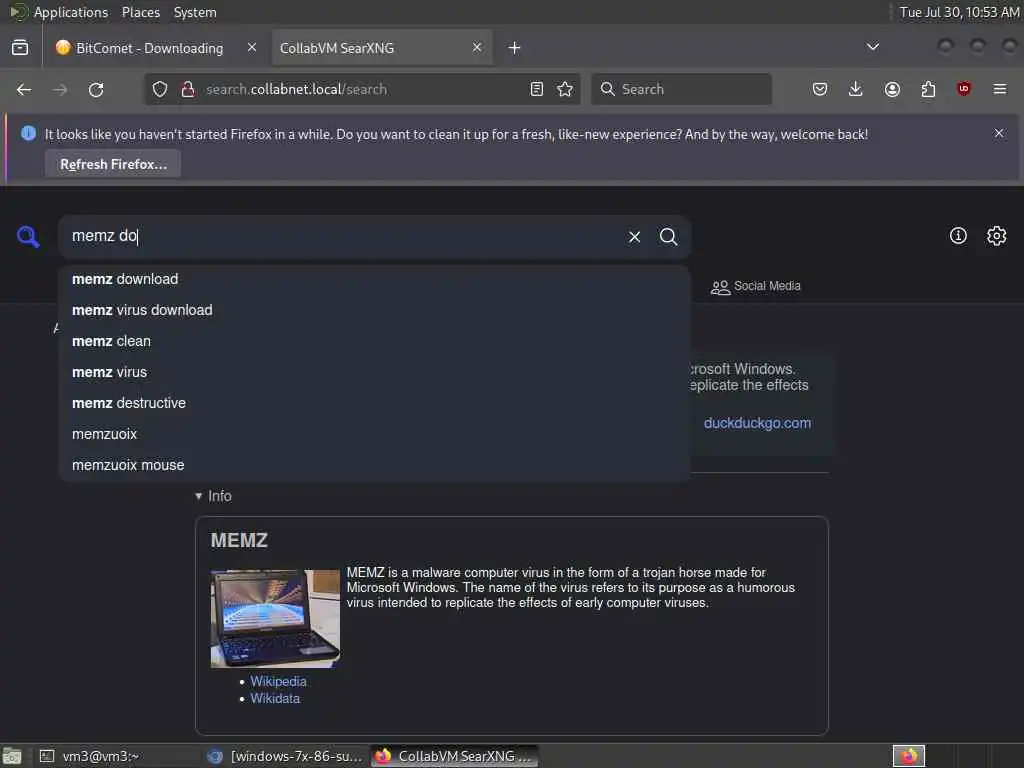Open tracking protection shield icon
Screen dimensions: 1024x768
160,89
